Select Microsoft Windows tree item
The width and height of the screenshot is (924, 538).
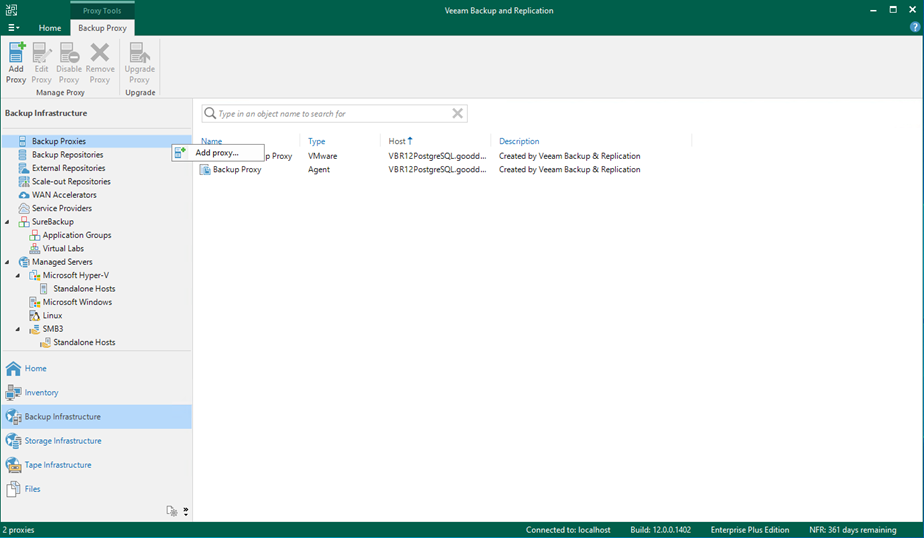pos(77,302)
